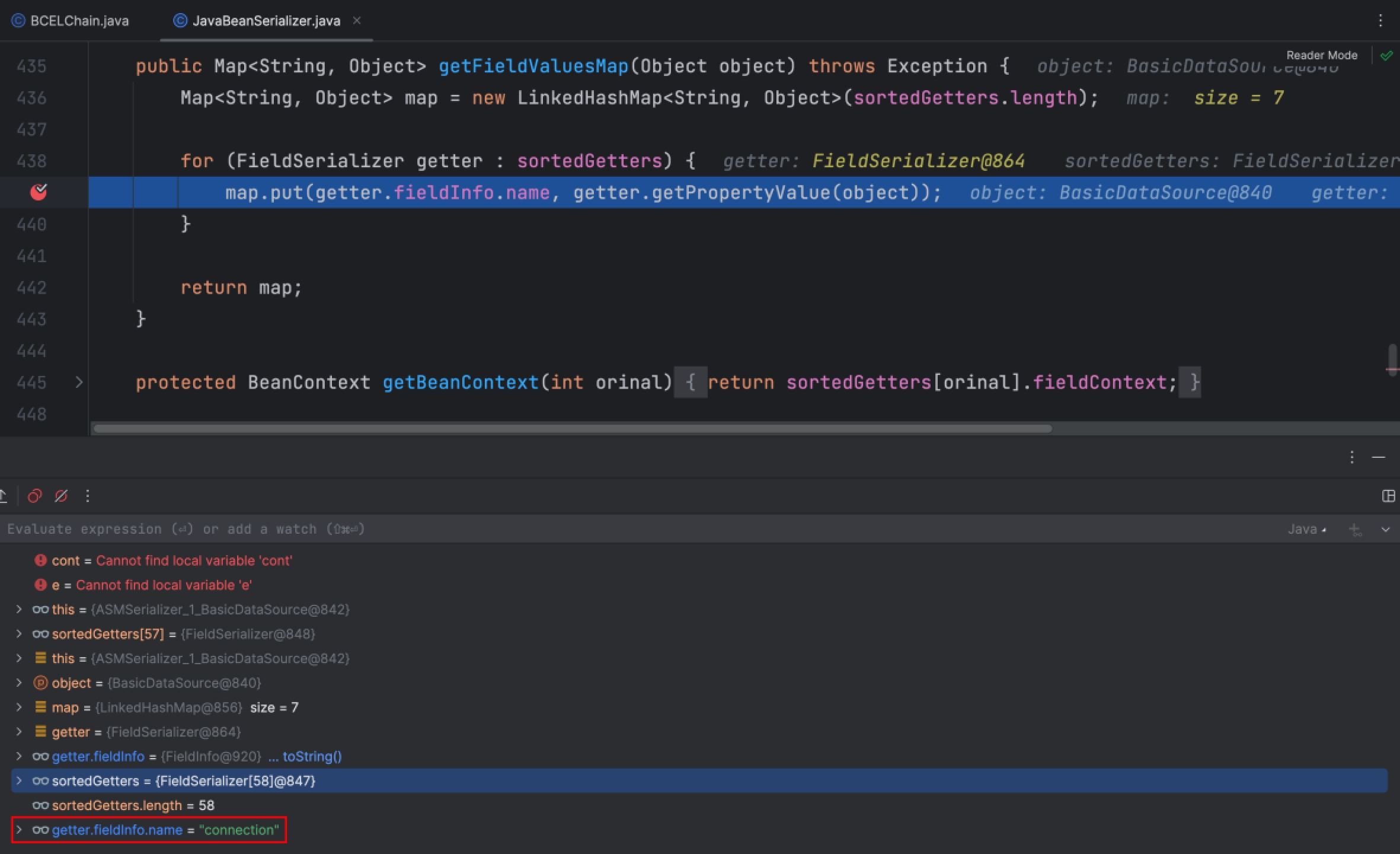Click the View Breakpoints icon
Image resolution: width=1400 pixels, height=854 pixels.
35,496
